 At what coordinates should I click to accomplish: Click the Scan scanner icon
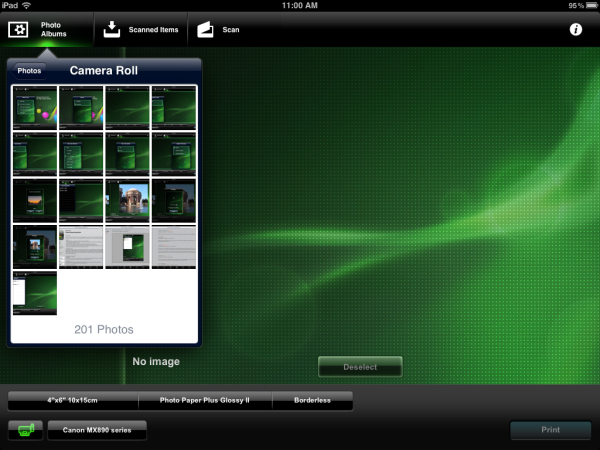(206, 29)
